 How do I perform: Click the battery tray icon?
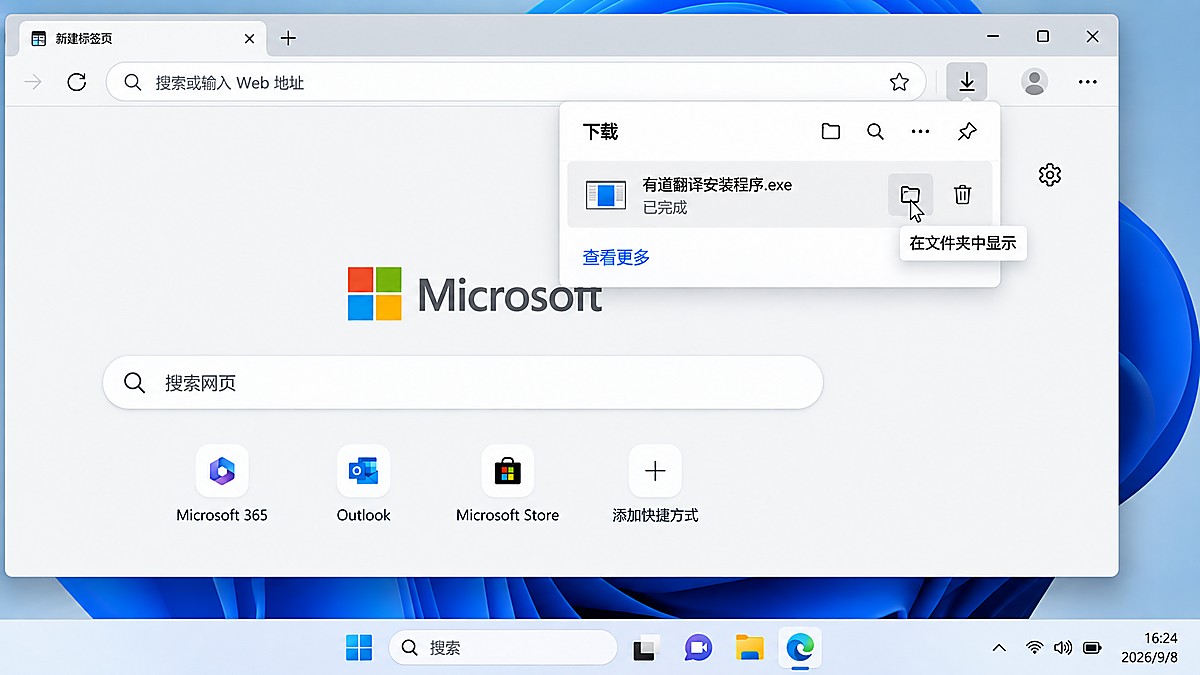tap(1092, 648)
